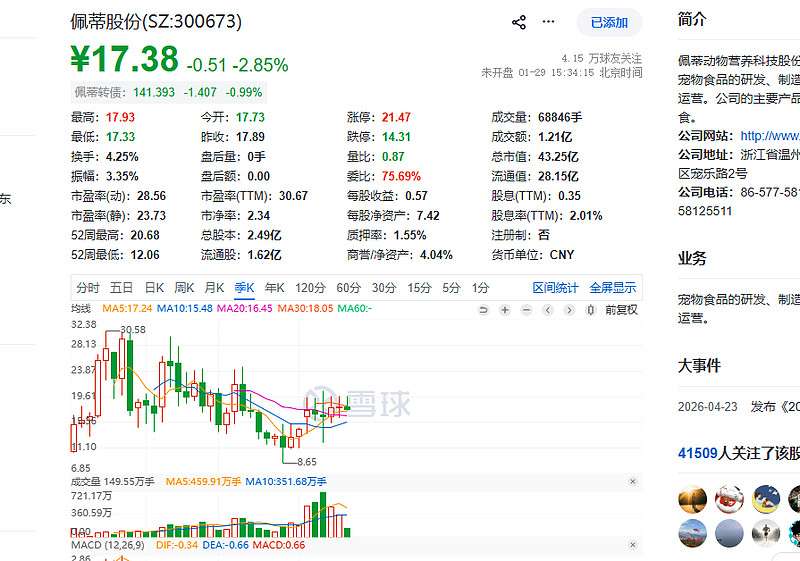Click the 委比 75.69% value
Viewport: 800px width, 561px height.
coord(401,176)
